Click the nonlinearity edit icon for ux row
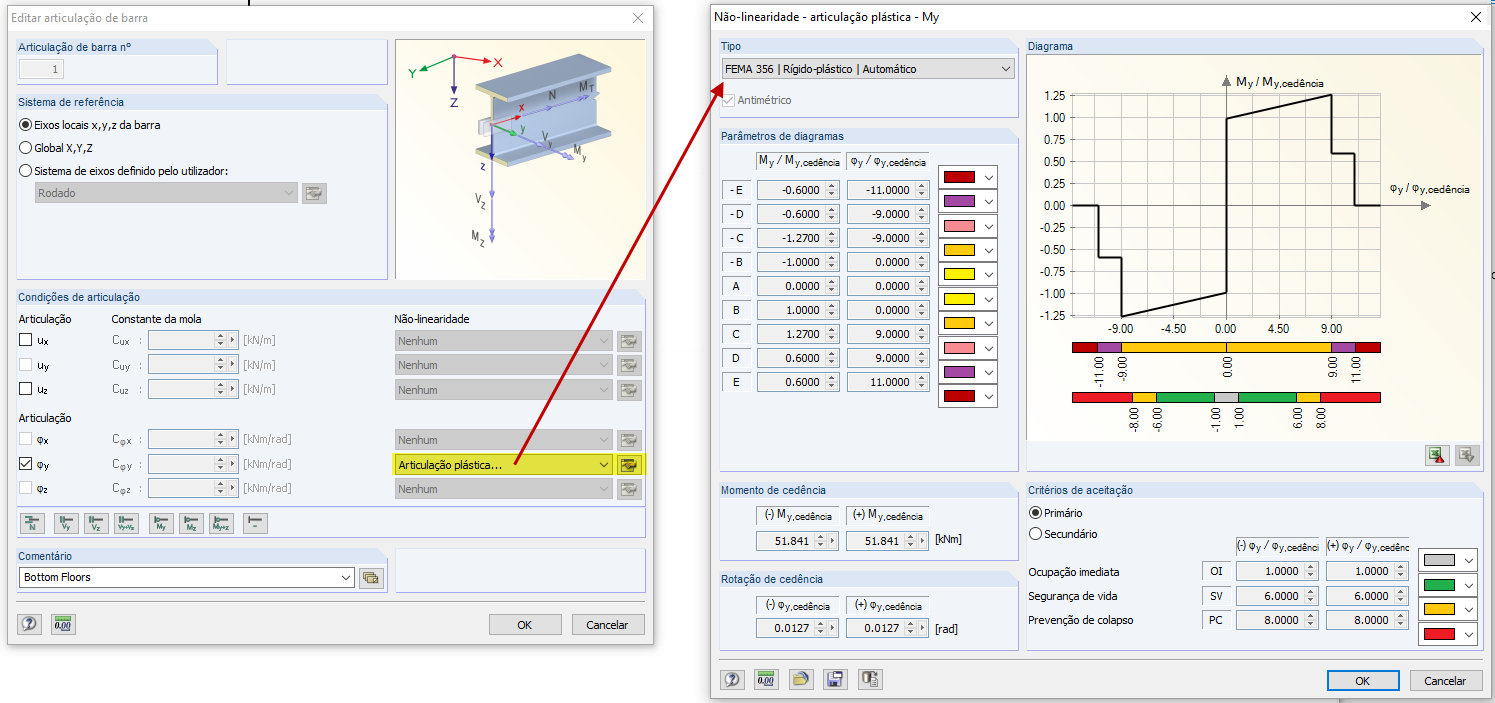This screenshot has width=1495, height=703. click(629, 341)
